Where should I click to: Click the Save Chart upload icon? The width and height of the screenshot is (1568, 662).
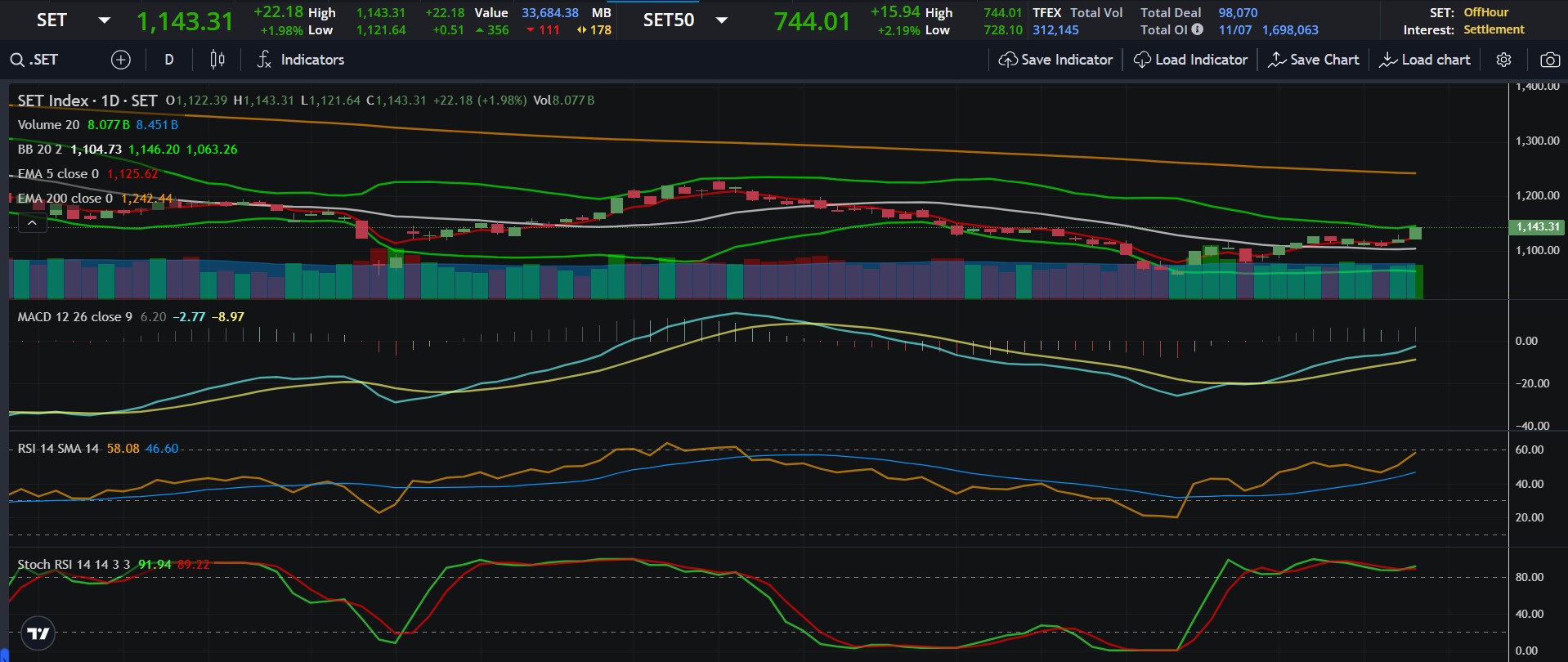1276,60
